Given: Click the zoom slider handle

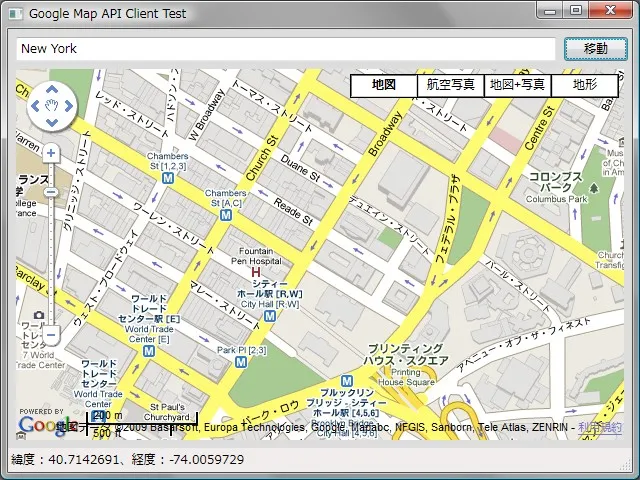Looking at the screenshot, I should click(x=51, y=192).
